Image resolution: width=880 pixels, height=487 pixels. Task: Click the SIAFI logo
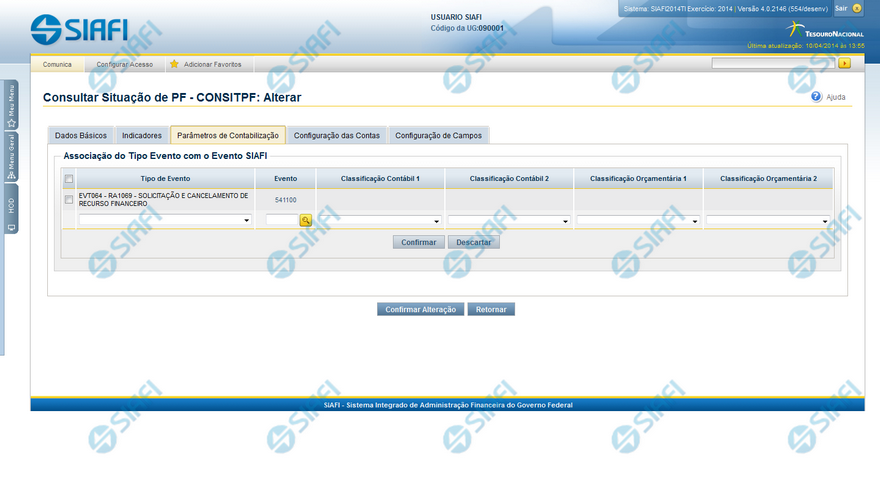click(x=79, y=28)
